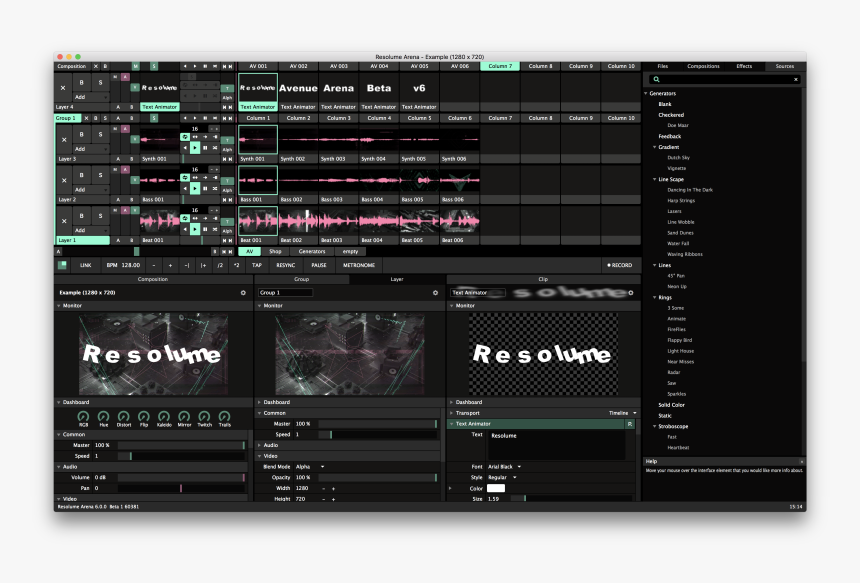860x583 pixels.
Task: Clear Layer 1 with its X button
Action: point(64,220)
